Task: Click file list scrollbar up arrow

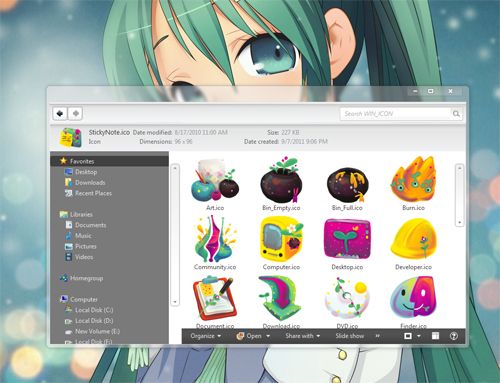Action: pyautogui.click(x=460, y=168)
